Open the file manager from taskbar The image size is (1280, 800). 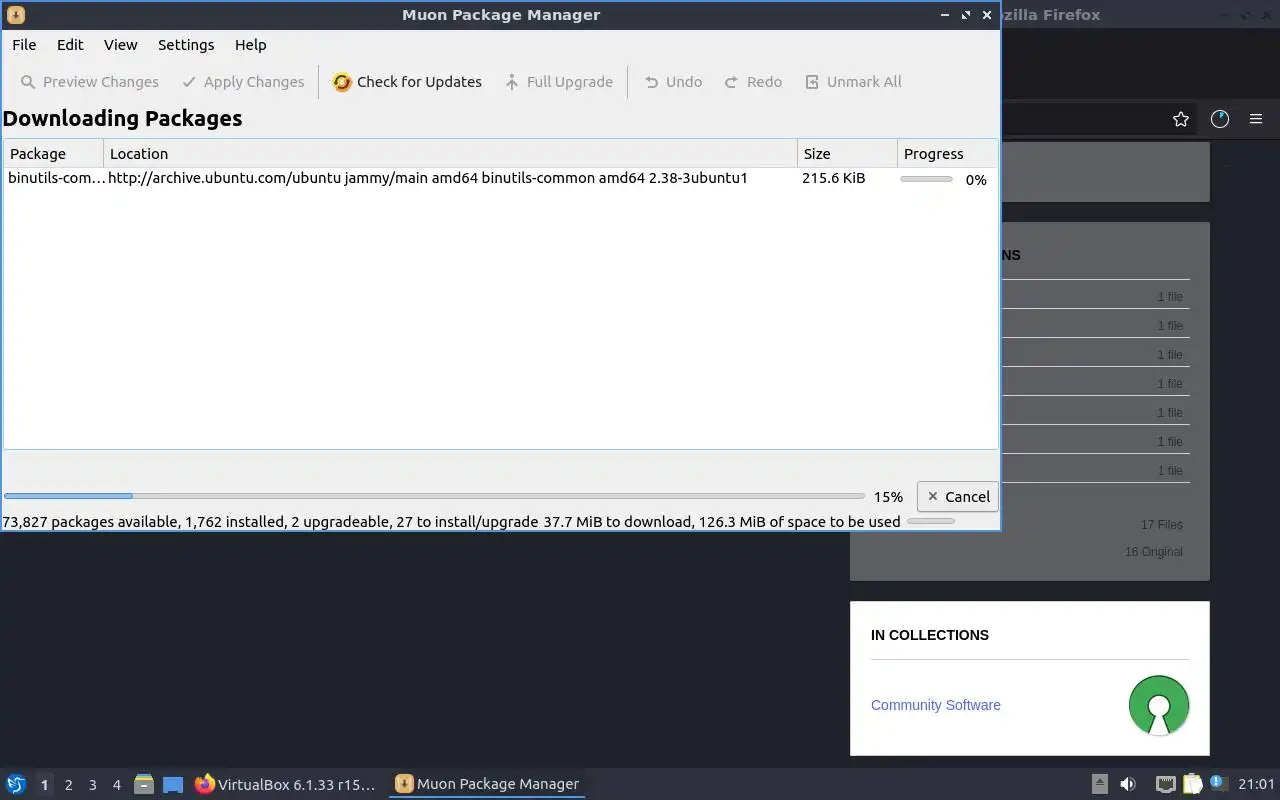tap(144, 784)
